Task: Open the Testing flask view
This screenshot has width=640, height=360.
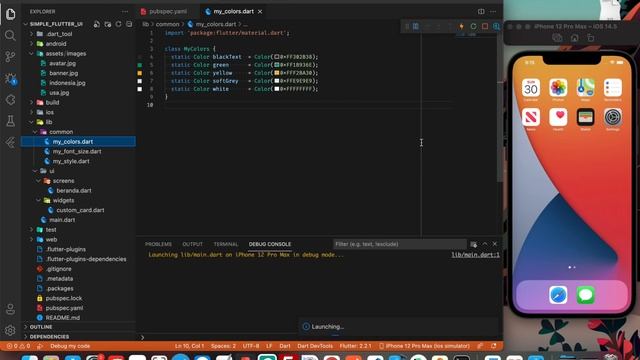Action: pos(11,121)
